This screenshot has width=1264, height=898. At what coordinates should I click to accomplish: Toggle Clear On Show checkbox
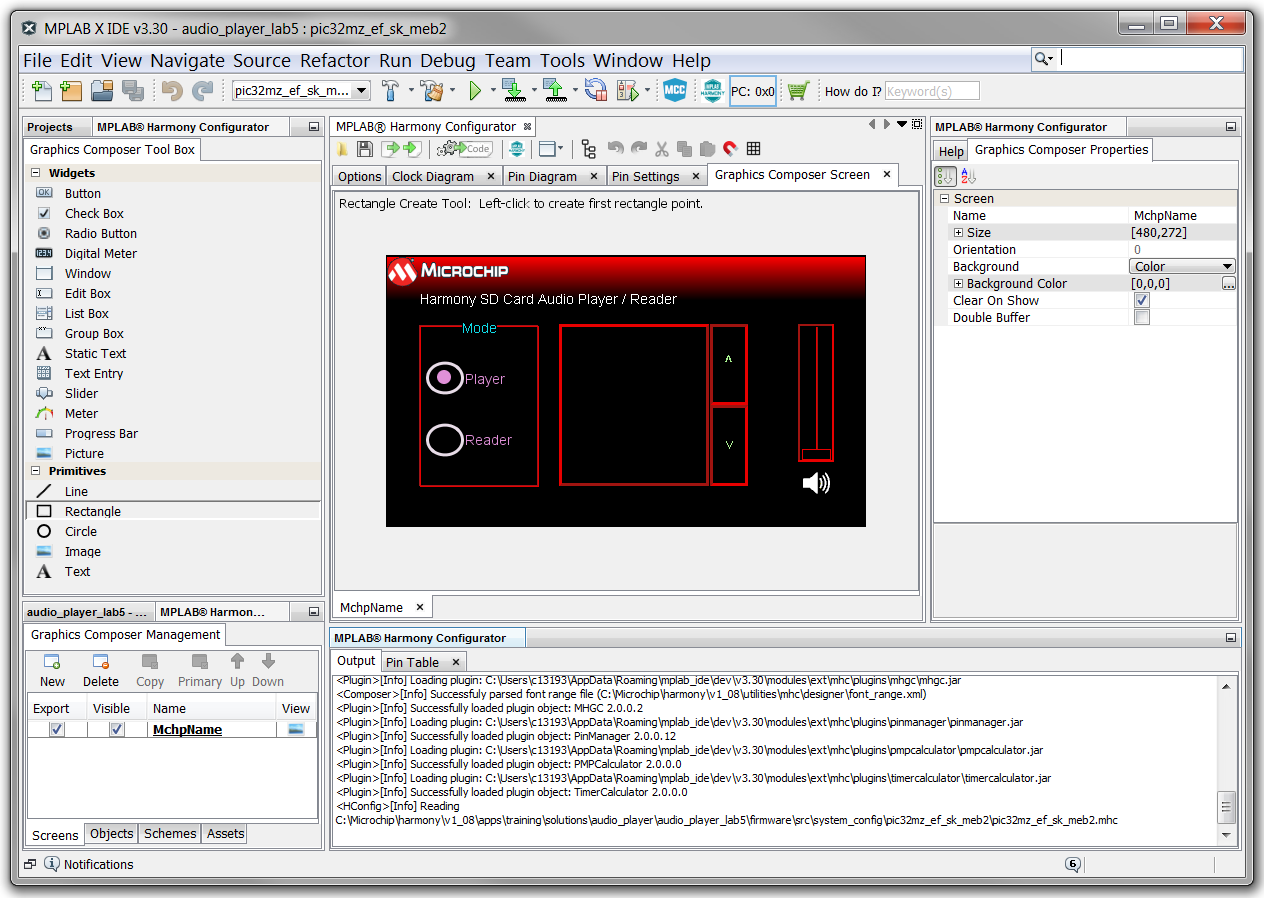pyautogui.click(x=1142, y=301)
